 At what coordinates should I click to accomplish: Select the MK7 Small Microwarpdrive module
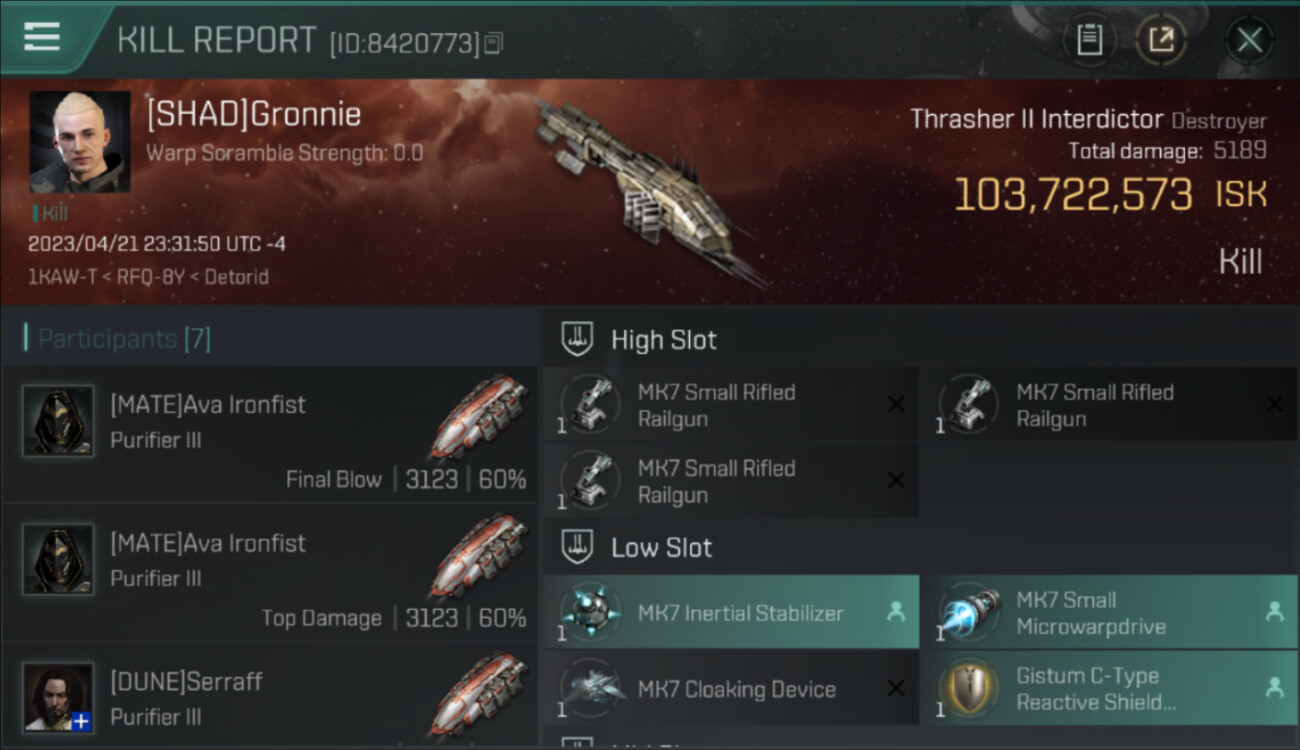1110,613
